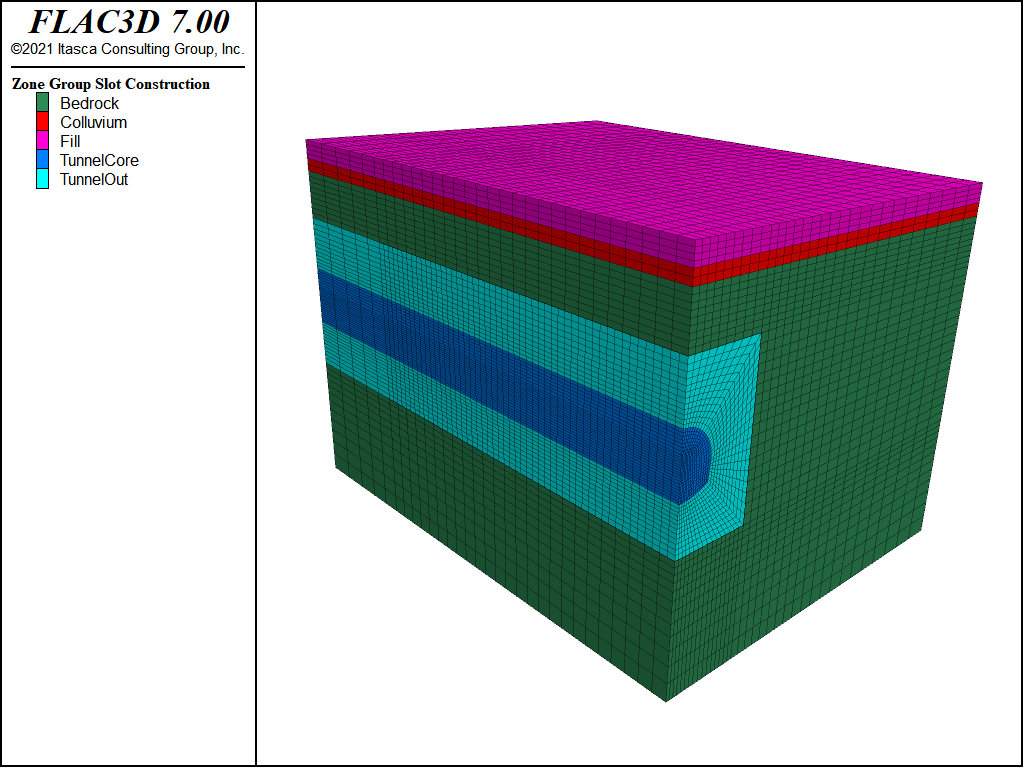Click the red Colluvium legend swatch
1024x768 pixels.
[43, 122]
